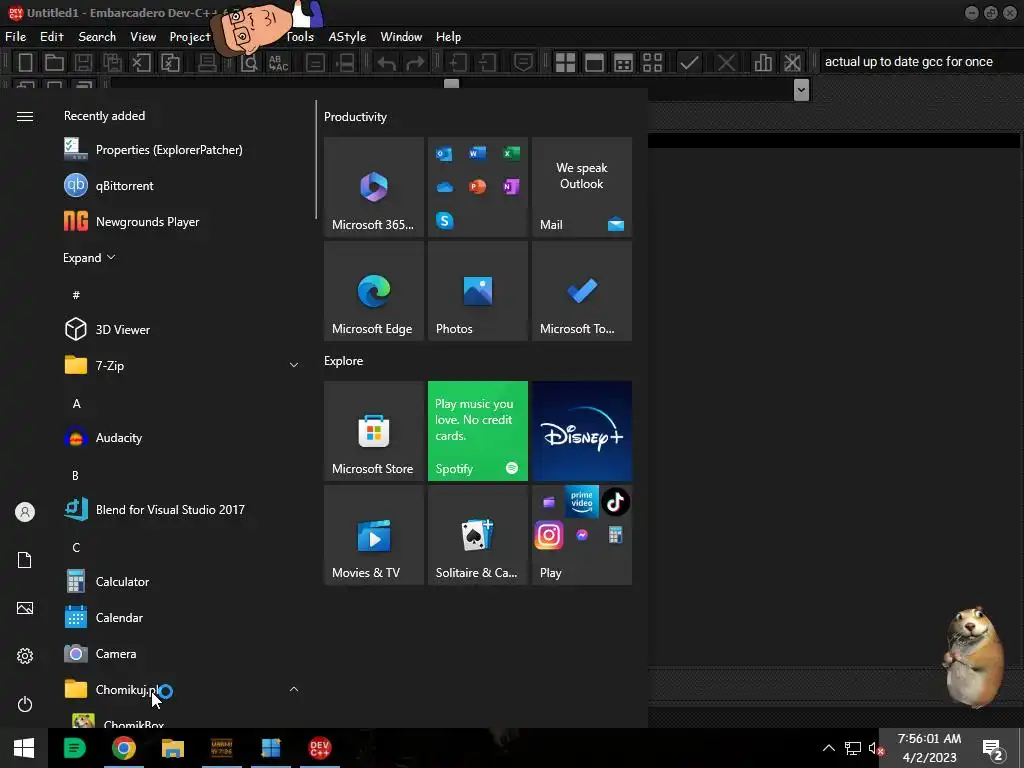Viewport: 1024px width, 768px height.
Task: Open the Photos tile
Action: 478,291
